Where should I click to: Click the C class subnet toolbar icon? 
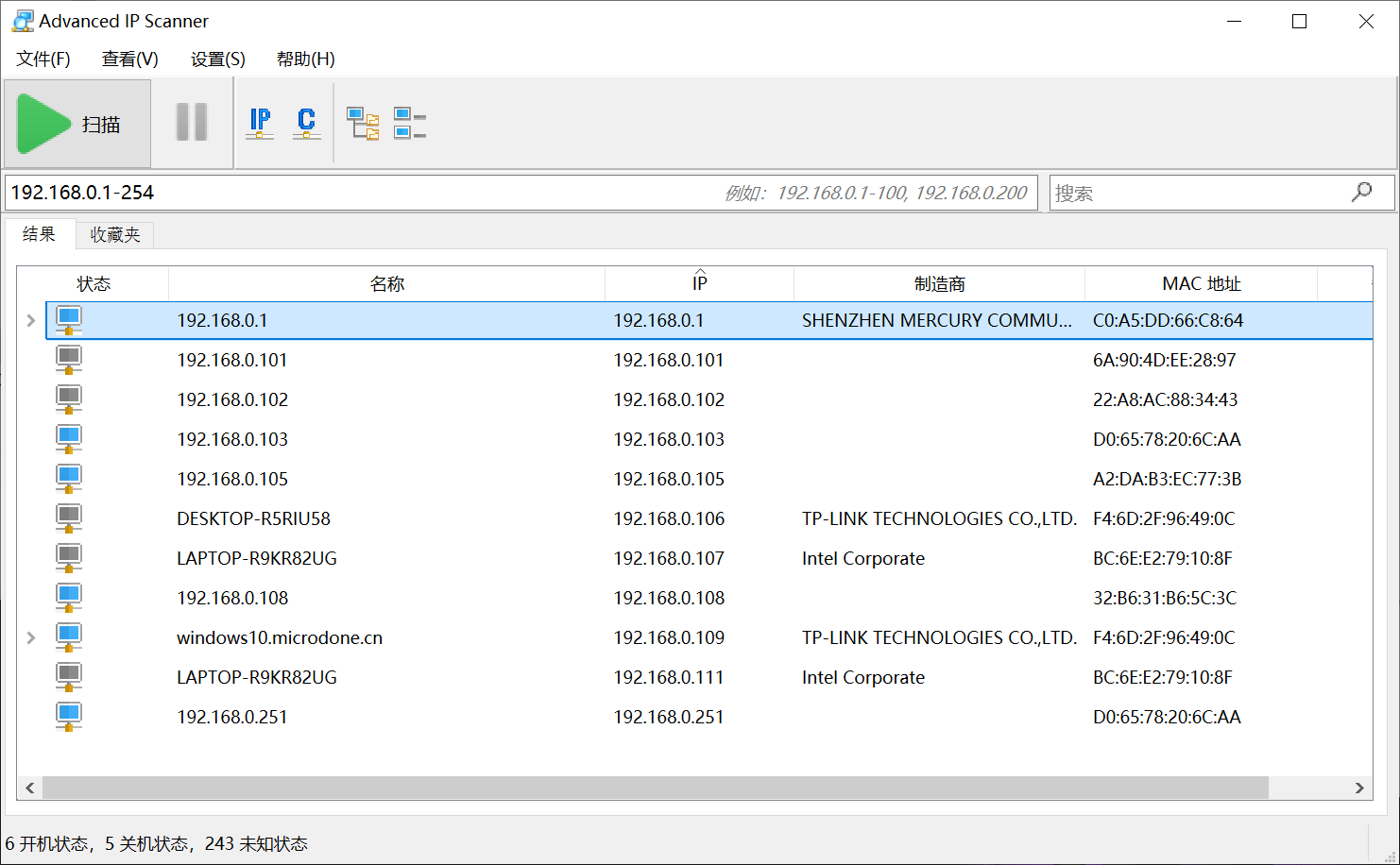(306, 124)
